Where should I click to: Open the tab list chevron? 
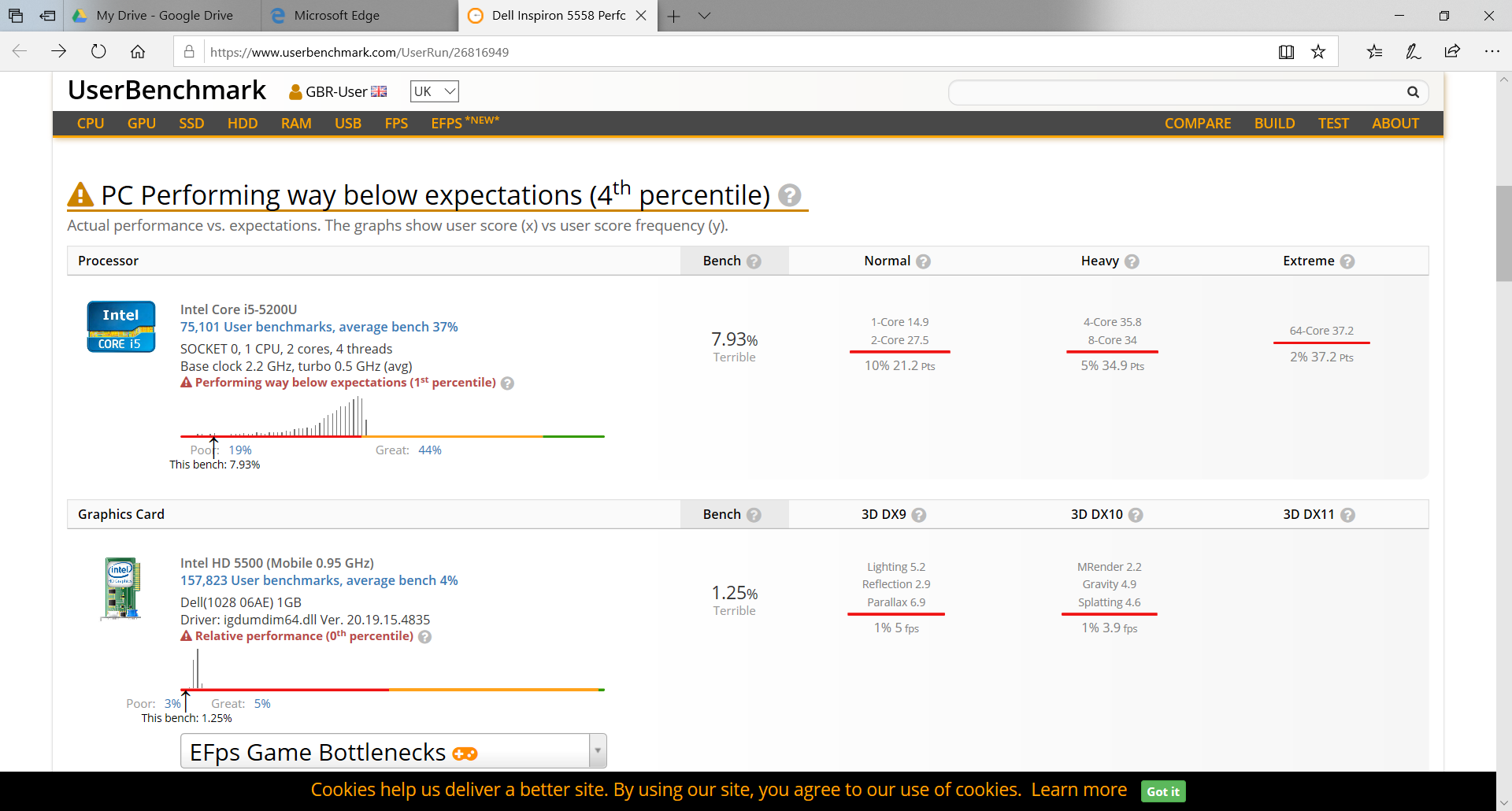point(704,16)
